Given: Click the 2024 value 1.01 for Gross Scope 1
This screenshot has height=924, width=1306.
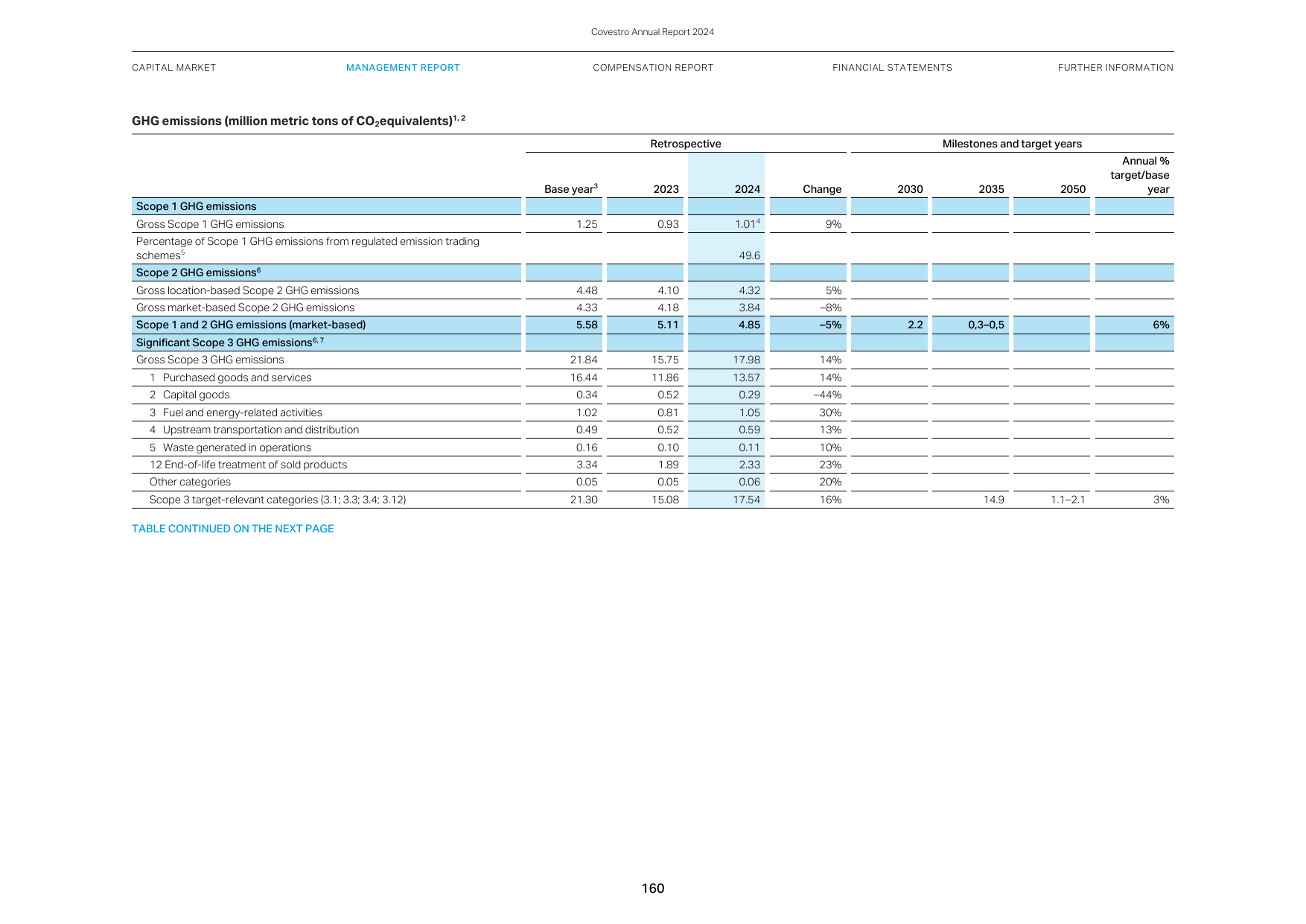Looking at the screenshot, I should [748, 223].
